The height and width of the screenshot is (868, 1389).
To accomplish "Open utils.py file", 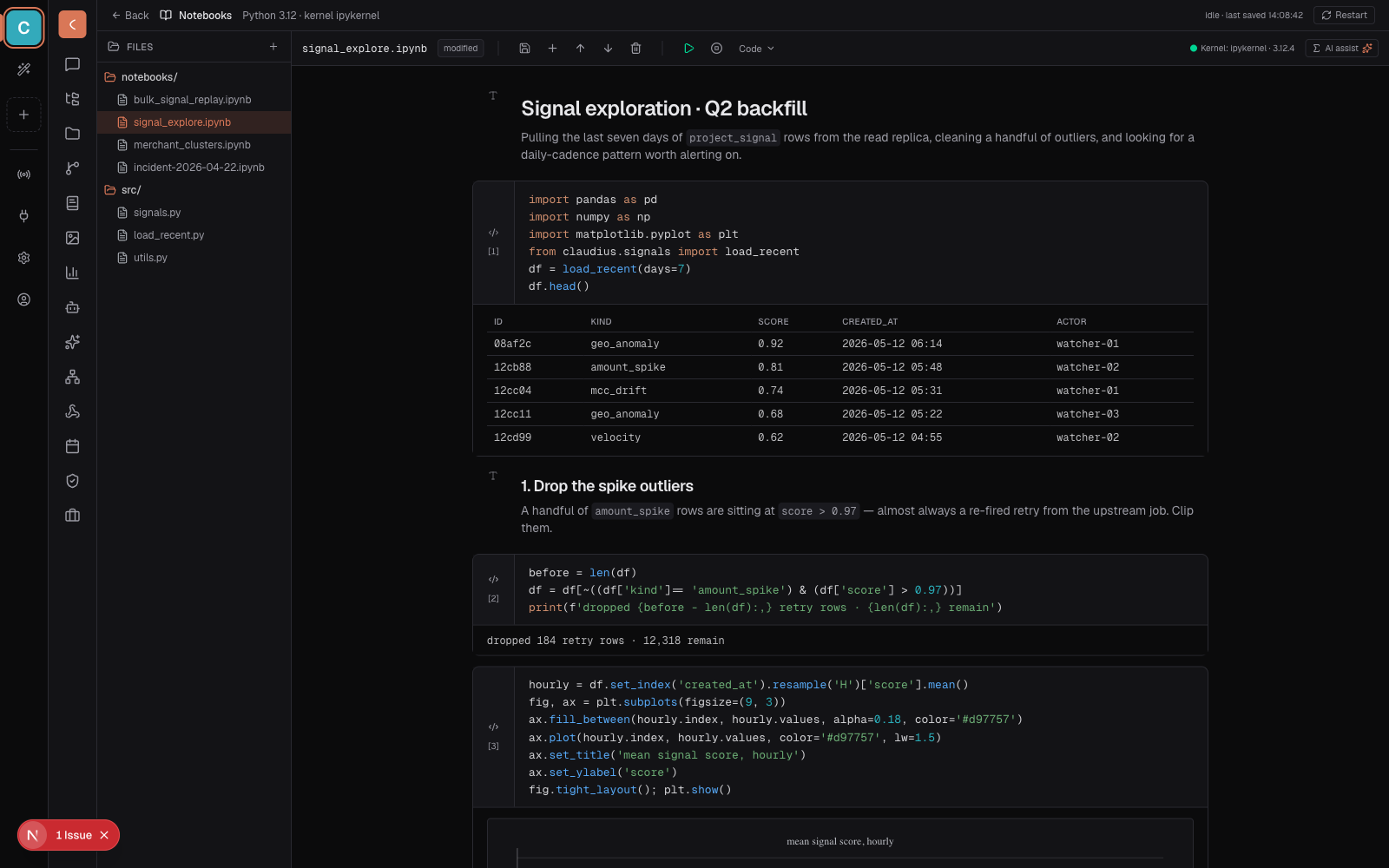I will (194, 258).
